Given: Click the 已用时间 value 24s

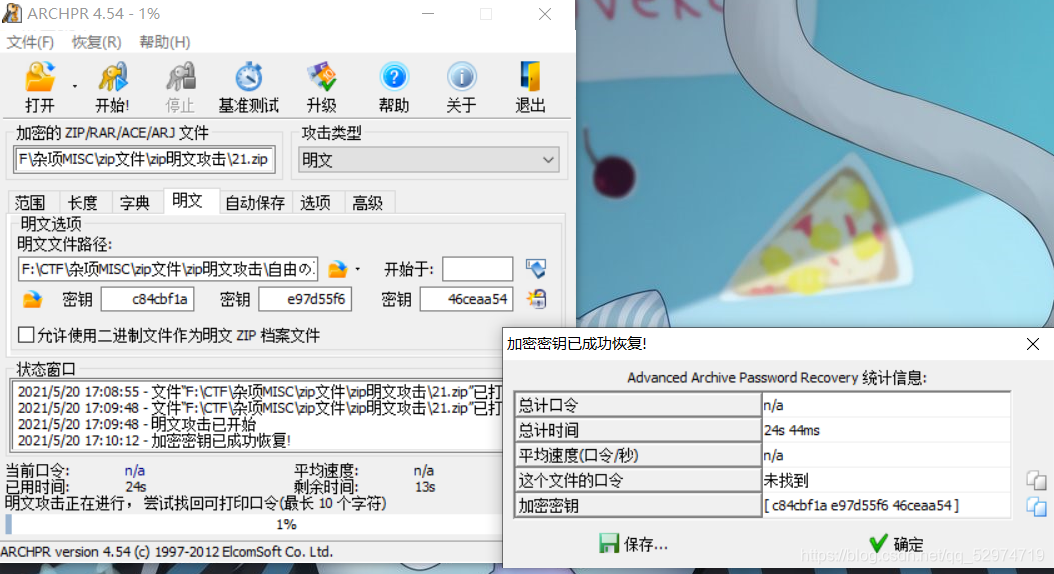Looking at the screenshot, I should [x=136, y=487].
